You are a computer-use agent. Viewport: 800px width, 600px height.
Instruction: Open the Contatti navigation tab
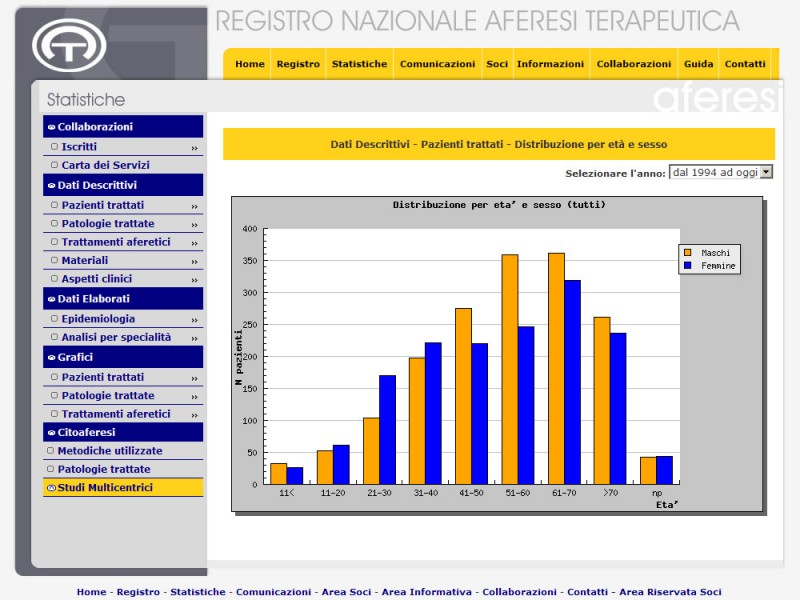coord(745,64)
